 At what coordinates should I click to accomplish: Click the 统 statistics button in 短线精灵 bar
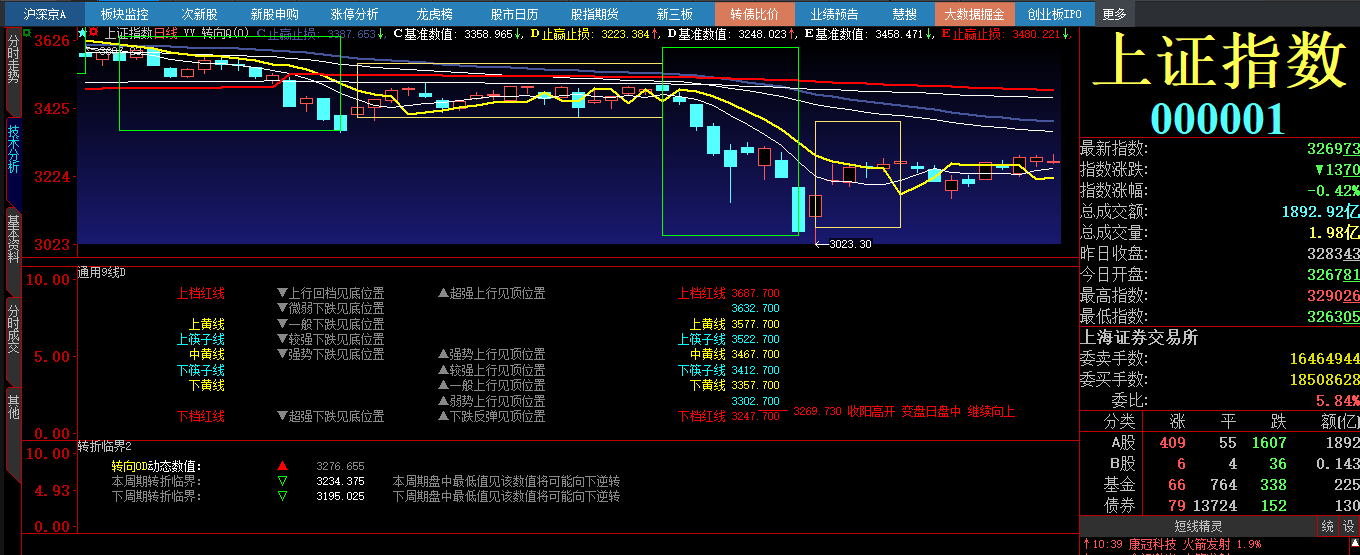tap(1327, 526)
